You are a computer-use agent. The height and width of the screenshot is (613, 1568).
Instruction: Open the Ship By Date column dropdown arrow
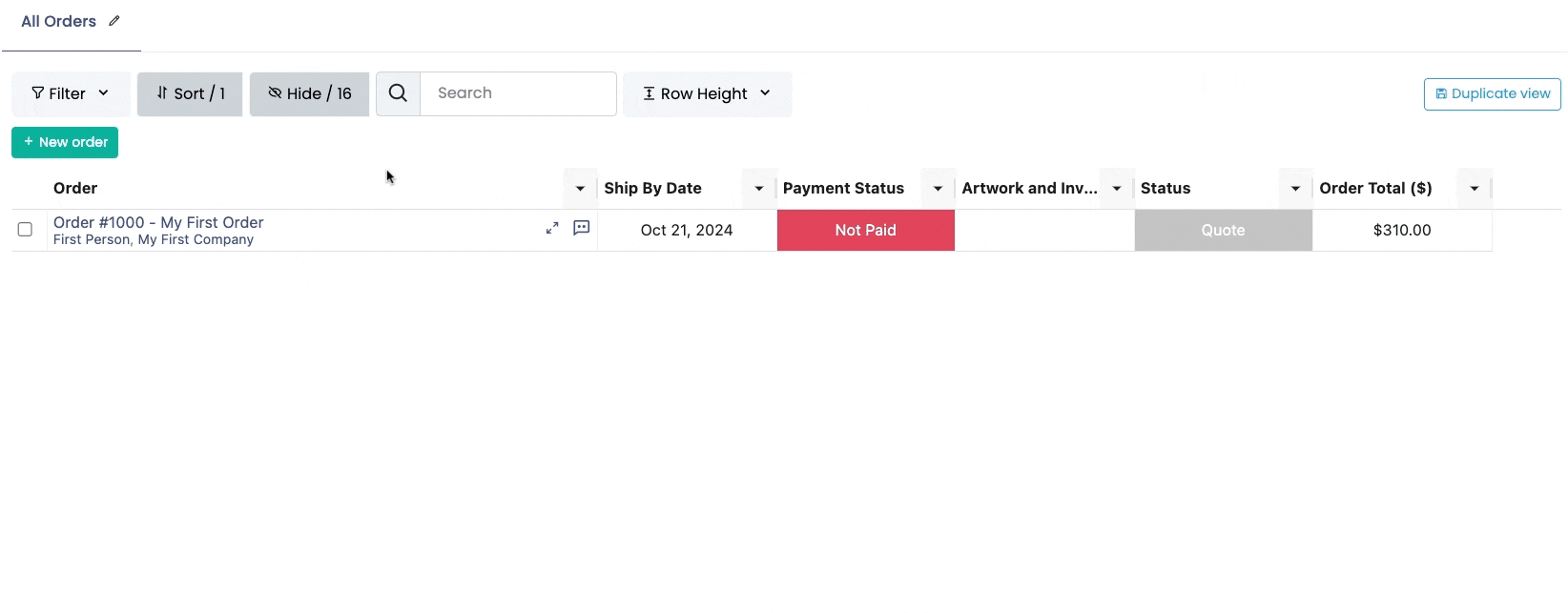pos(759,189)
